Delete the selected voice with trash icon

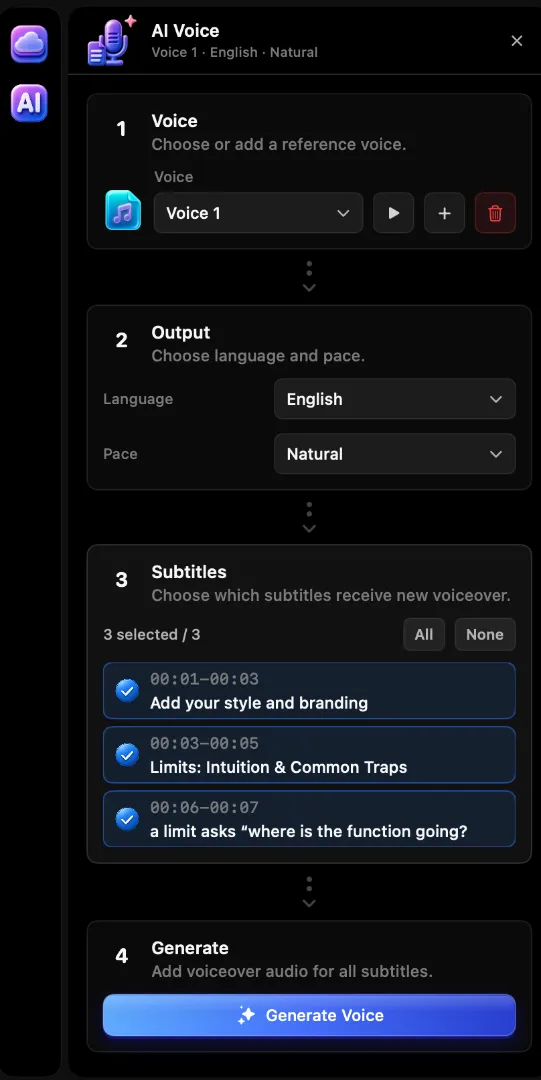point(496,213)
